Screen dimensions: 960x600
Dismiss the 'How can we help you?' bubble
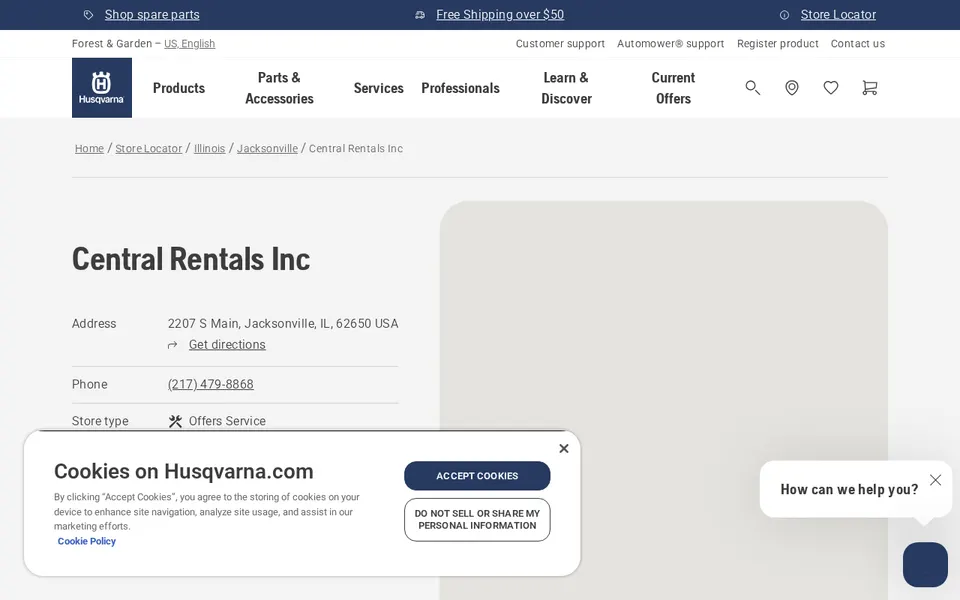point(935,479)
